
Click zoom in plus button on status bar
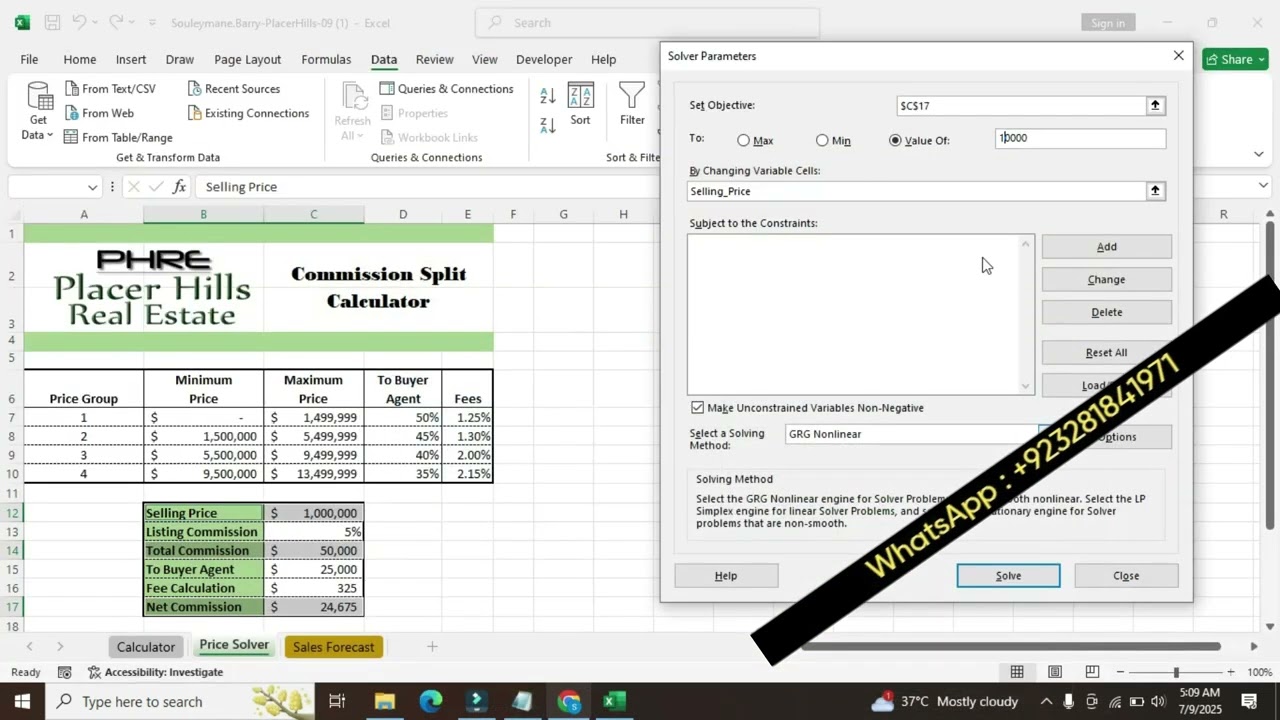coord(1230,672)
